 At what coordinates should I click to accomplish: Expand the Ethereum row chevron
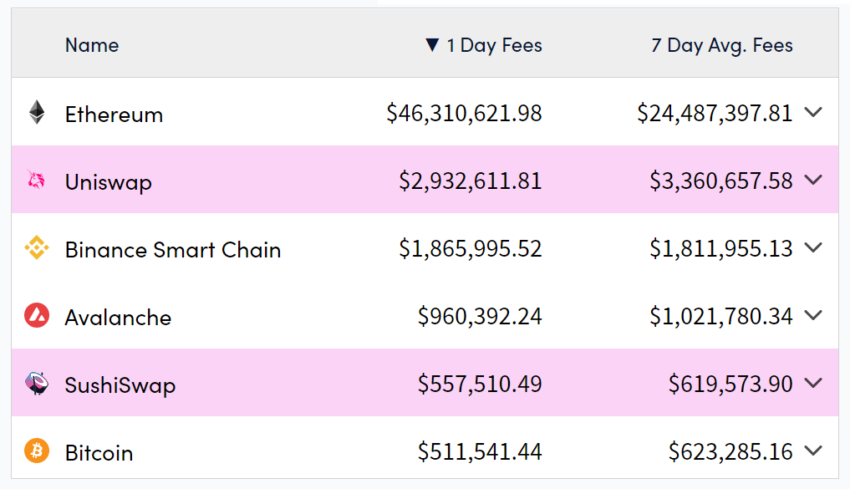coord(813,113)
